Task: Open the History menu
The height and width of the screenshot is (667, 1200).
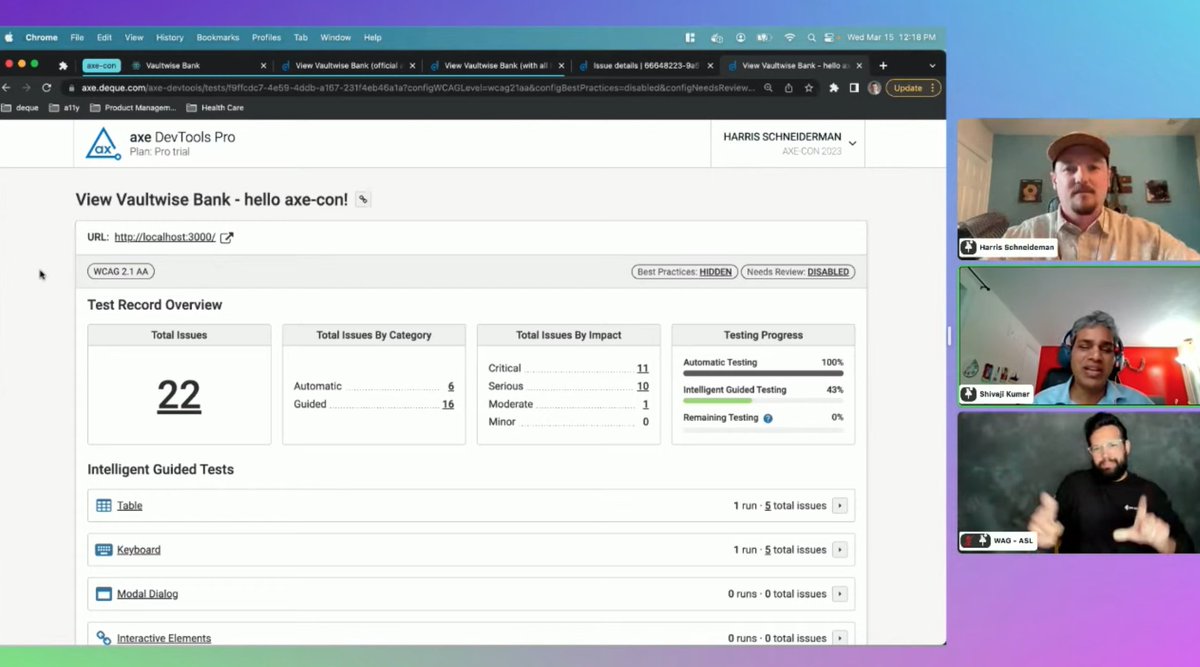Action: click(170, 37)
